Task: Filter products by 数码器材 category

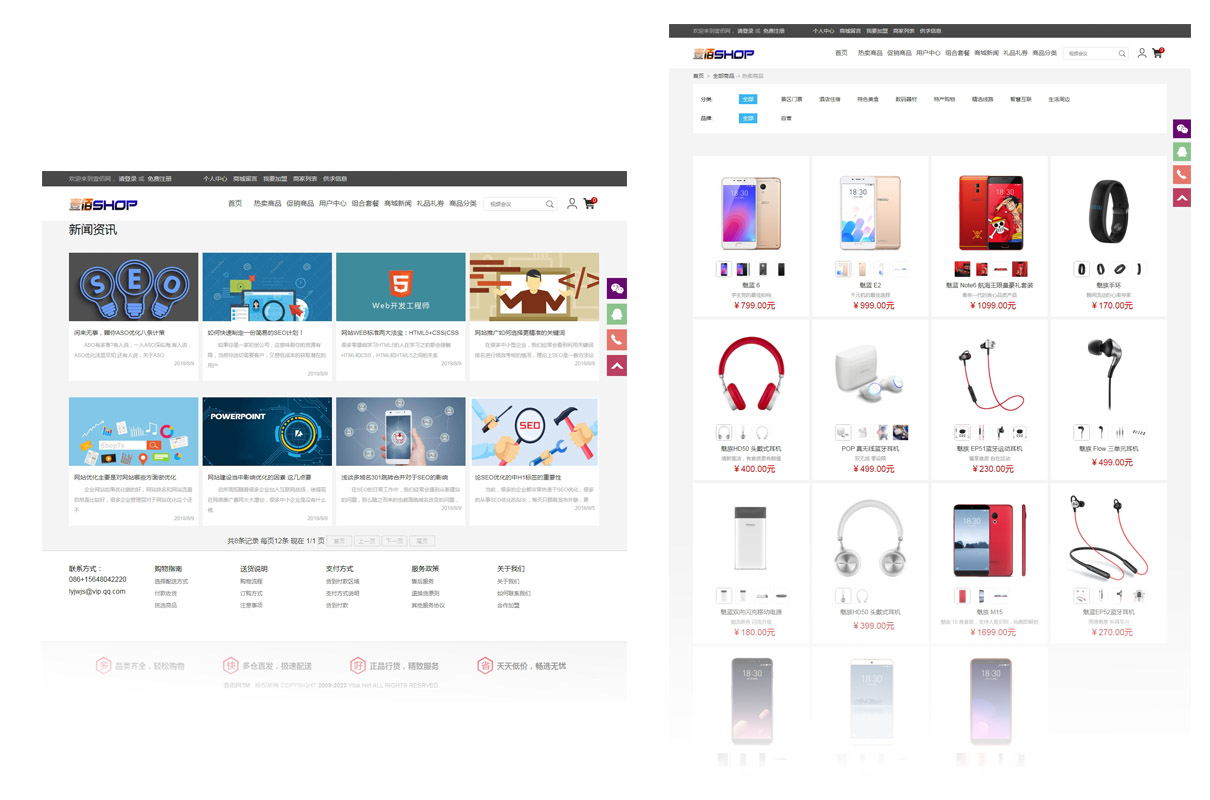Action: pyautogui.click(x=906, y=99)
